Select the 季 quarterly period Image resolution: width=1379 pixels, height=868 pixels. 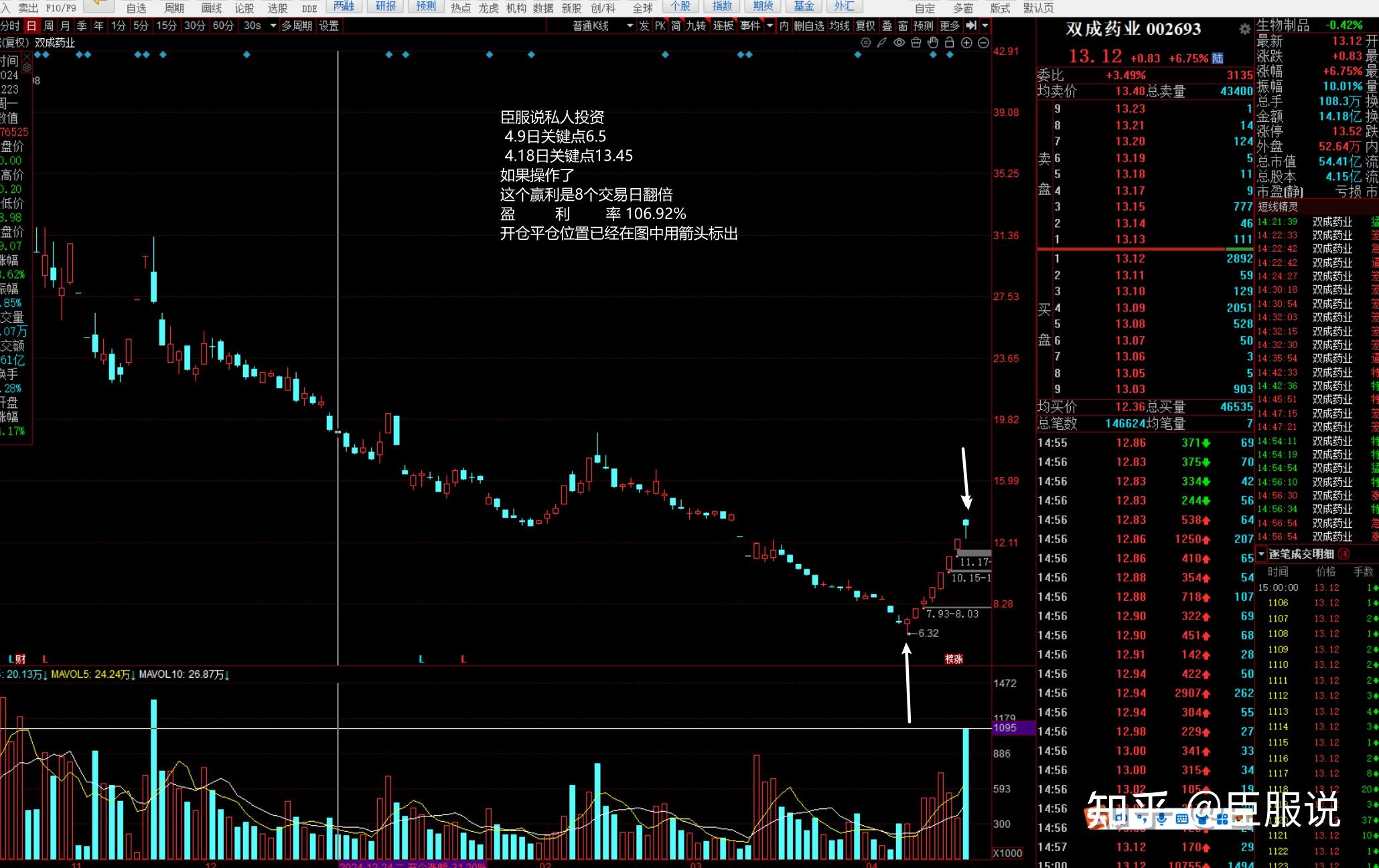coord(82,25)
